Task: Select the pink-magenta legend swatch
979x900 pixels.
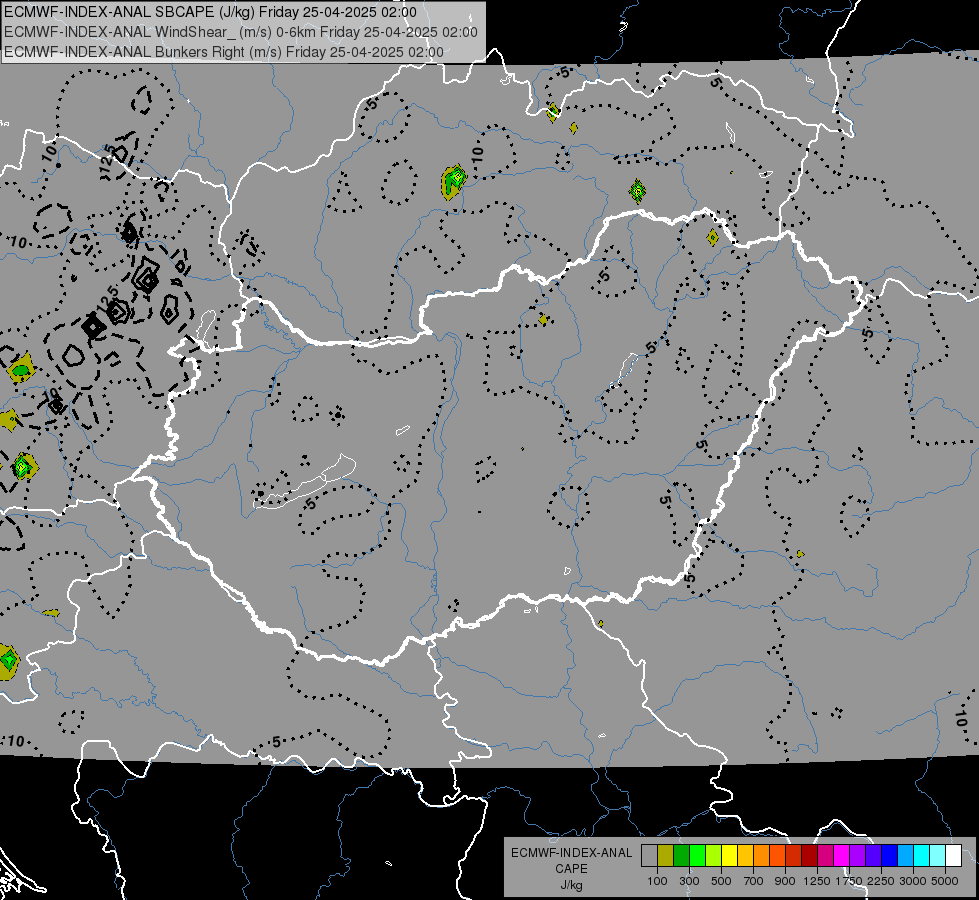Action: coord(825,856)
